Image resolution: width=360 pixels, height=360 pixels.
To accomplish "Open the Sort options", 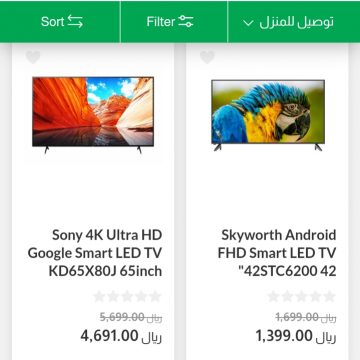I will 62,22.
